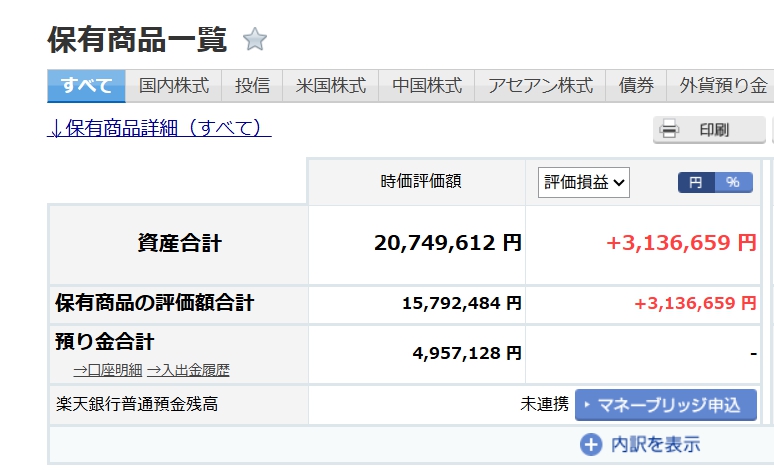The image size is (774, 473).
Task: Click the 預り金合計 amount 4,957,128 円
Action: [467, 353]
